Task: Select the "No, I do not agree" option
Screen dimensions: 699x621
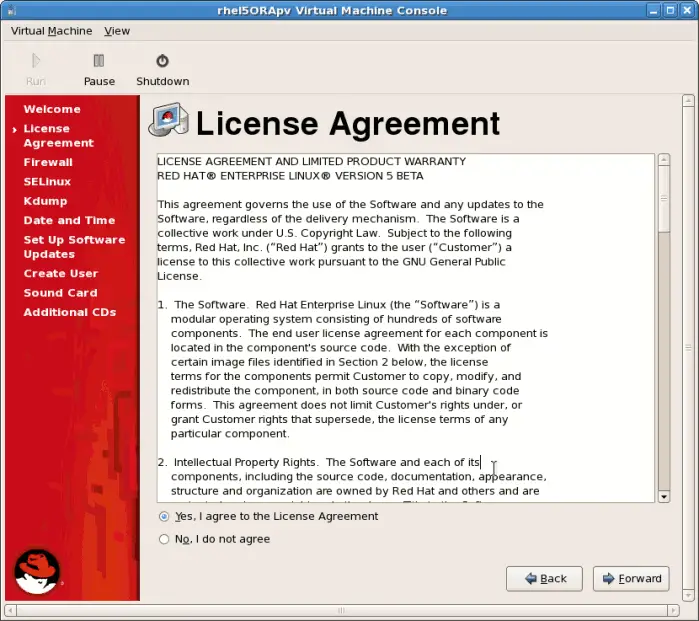Action: coord(164,539)
